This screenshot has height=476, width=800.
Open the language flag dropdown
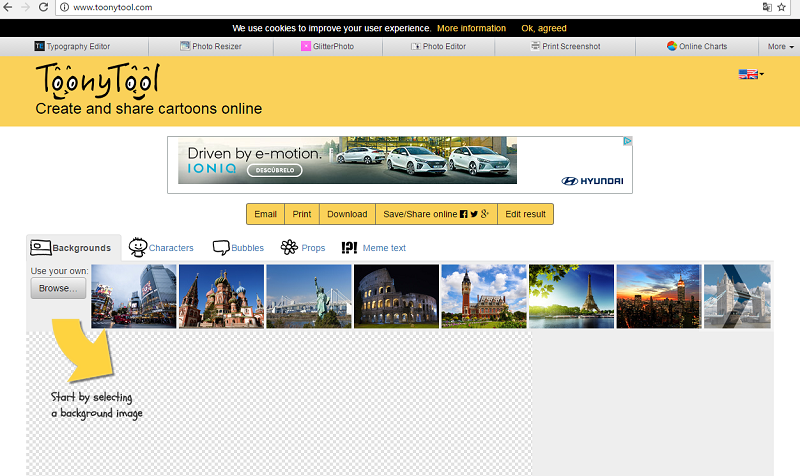[750, 74]
